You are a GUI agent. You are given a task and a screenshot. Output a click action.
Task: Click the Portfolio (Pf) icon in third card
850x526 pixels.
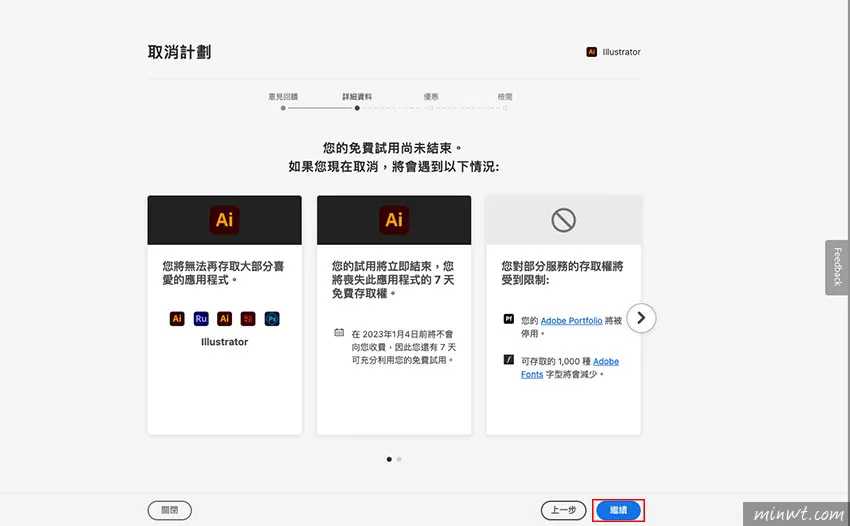click(x=508, y=320)
